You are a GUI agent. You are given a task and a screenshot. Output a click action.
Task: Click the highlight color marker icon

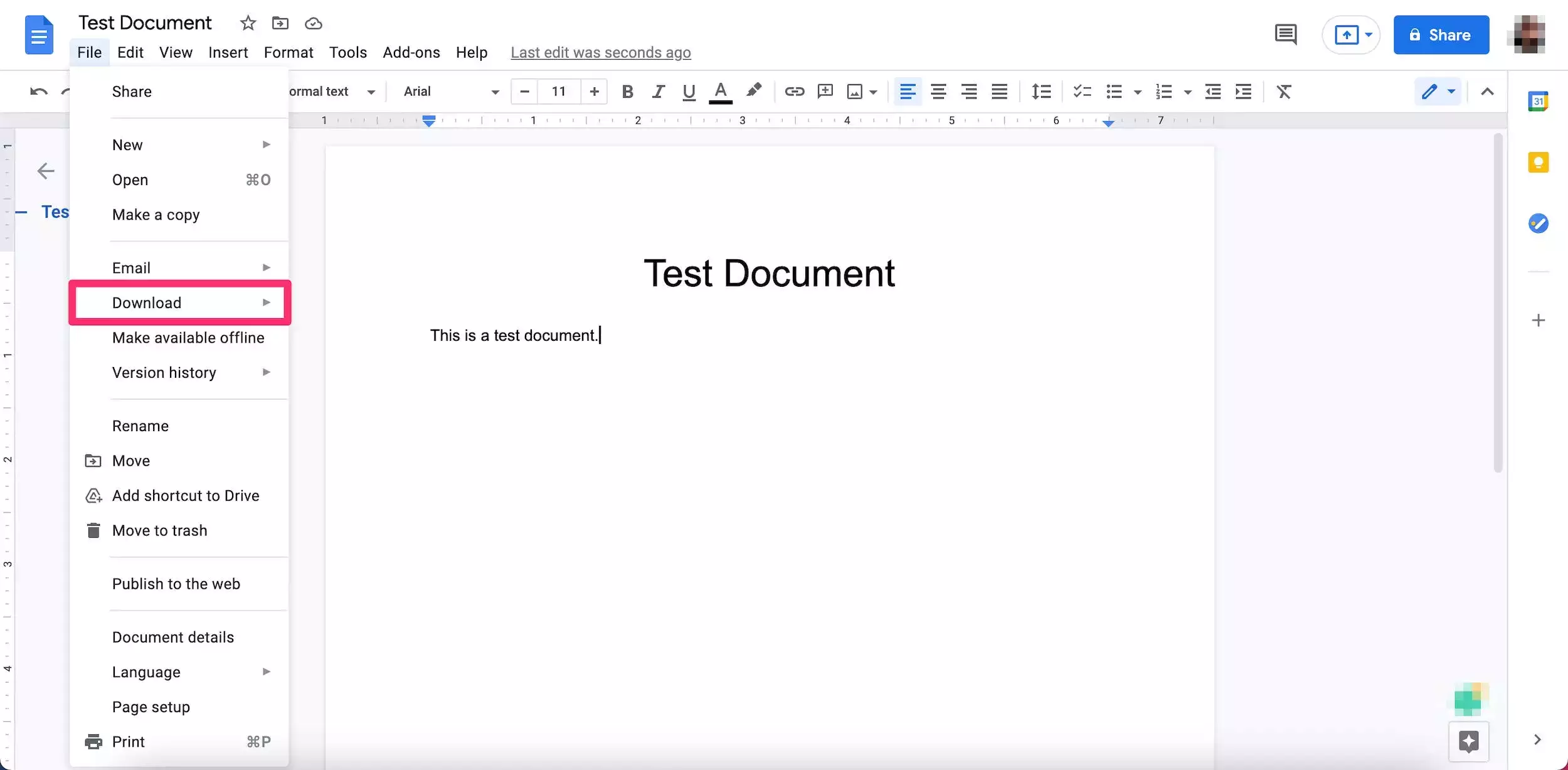coord(753,92)
